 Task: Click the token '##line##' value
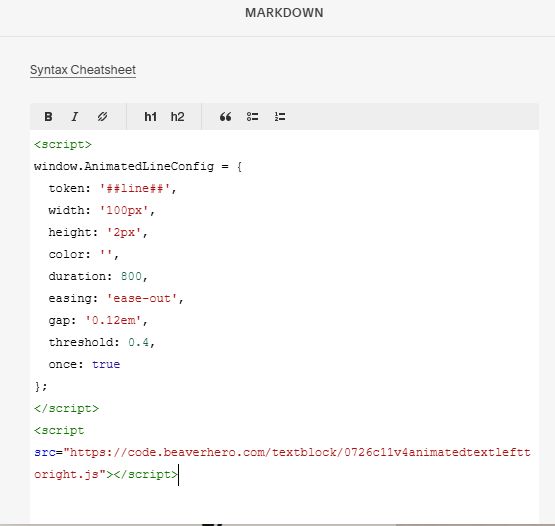(134, 188)
